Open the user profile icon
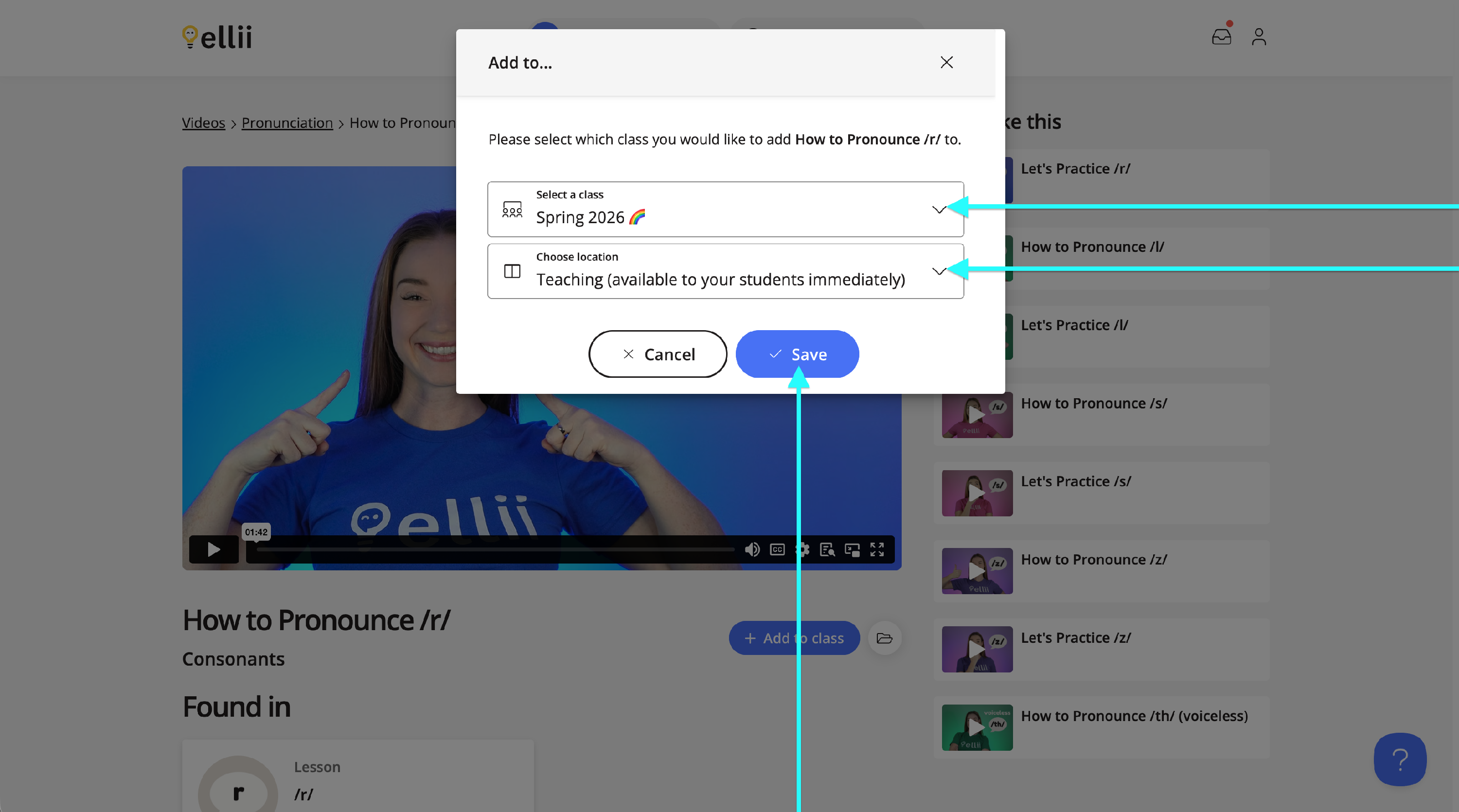 point(1259,37)
